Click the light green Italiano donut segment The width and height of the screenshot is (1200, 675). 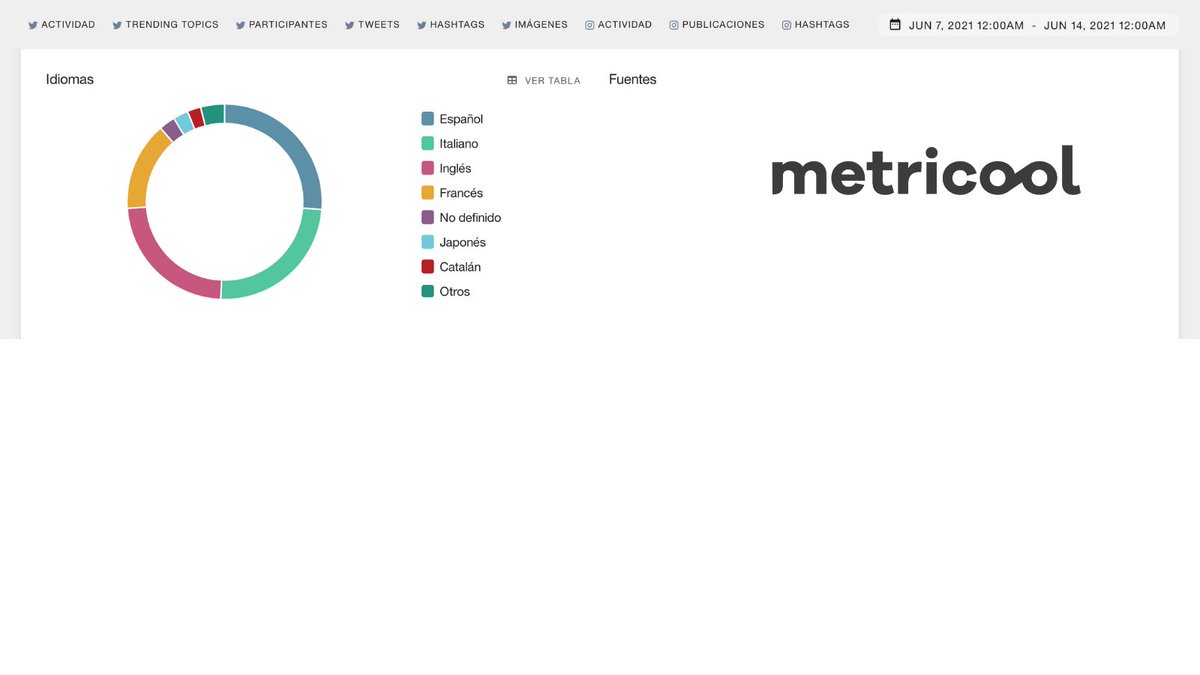tap(285, 264)
